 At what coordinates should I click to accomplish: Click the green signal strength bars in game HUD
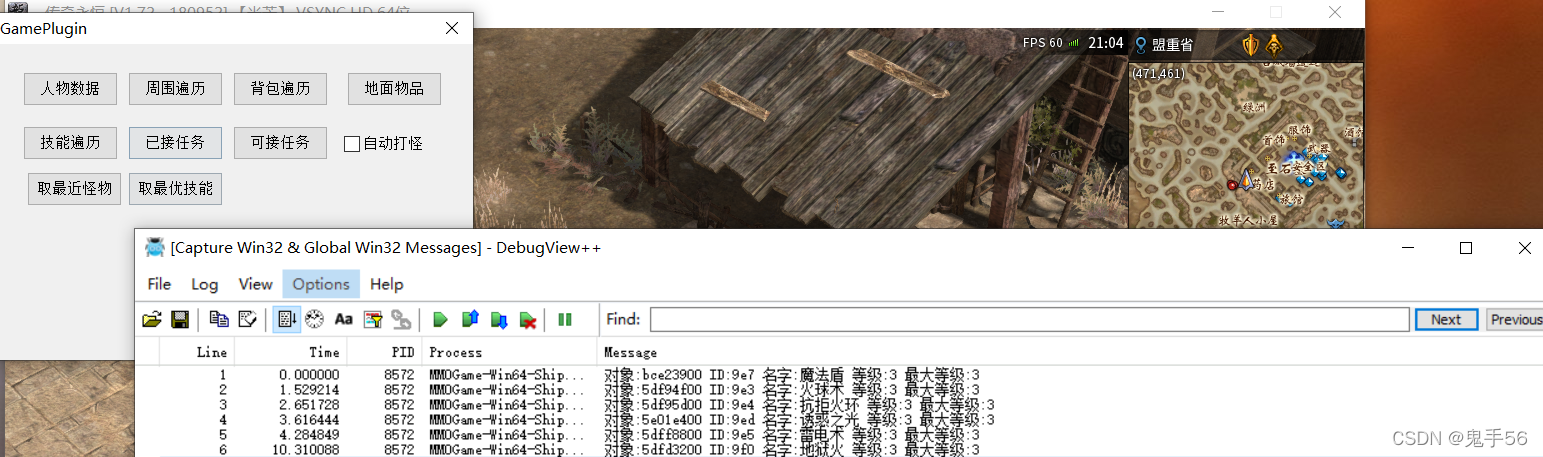coord(1075,43)
